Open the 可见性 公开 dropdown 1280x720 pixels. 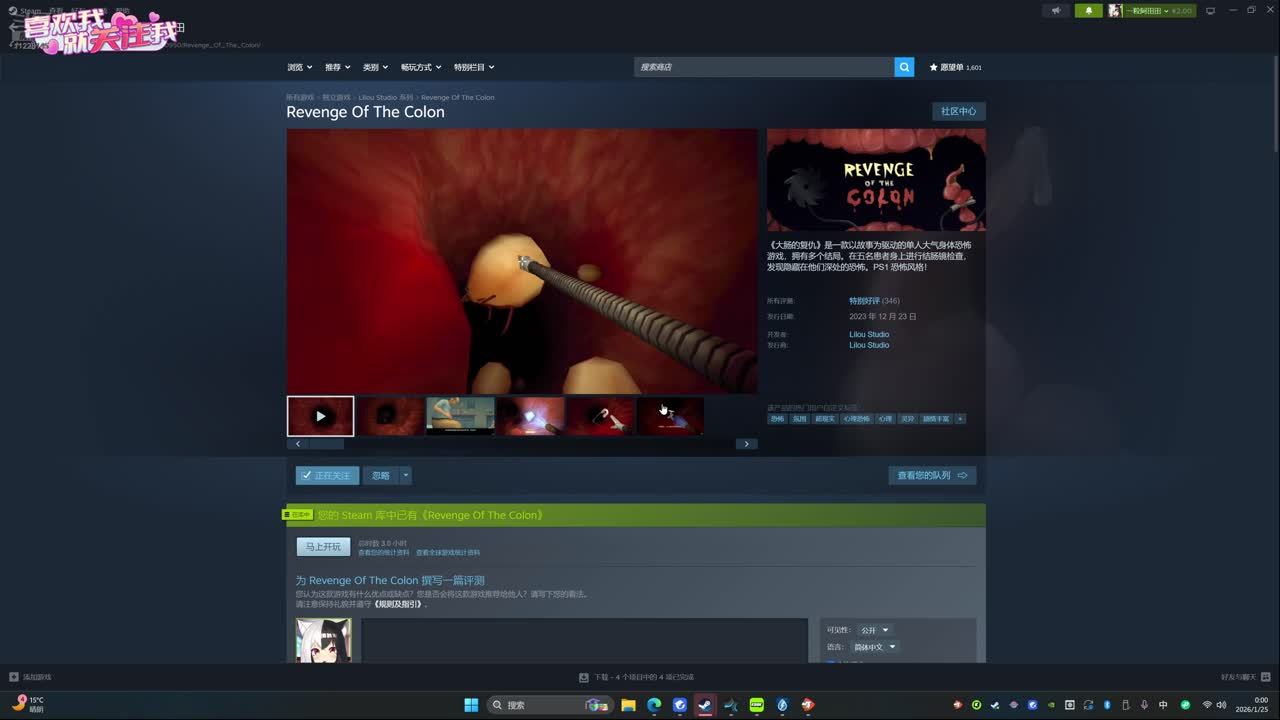click(x=874, y=630)
